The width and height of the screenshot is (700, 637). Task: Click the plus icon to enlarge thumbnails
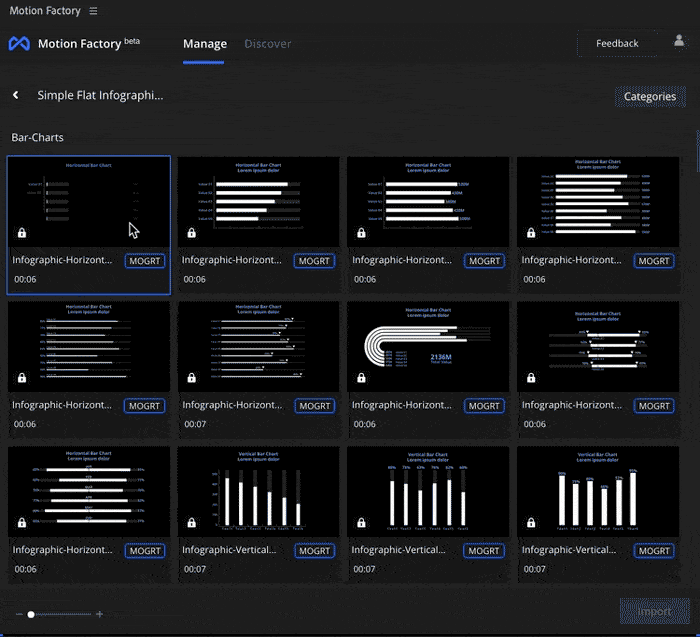(x=99, y=614)
